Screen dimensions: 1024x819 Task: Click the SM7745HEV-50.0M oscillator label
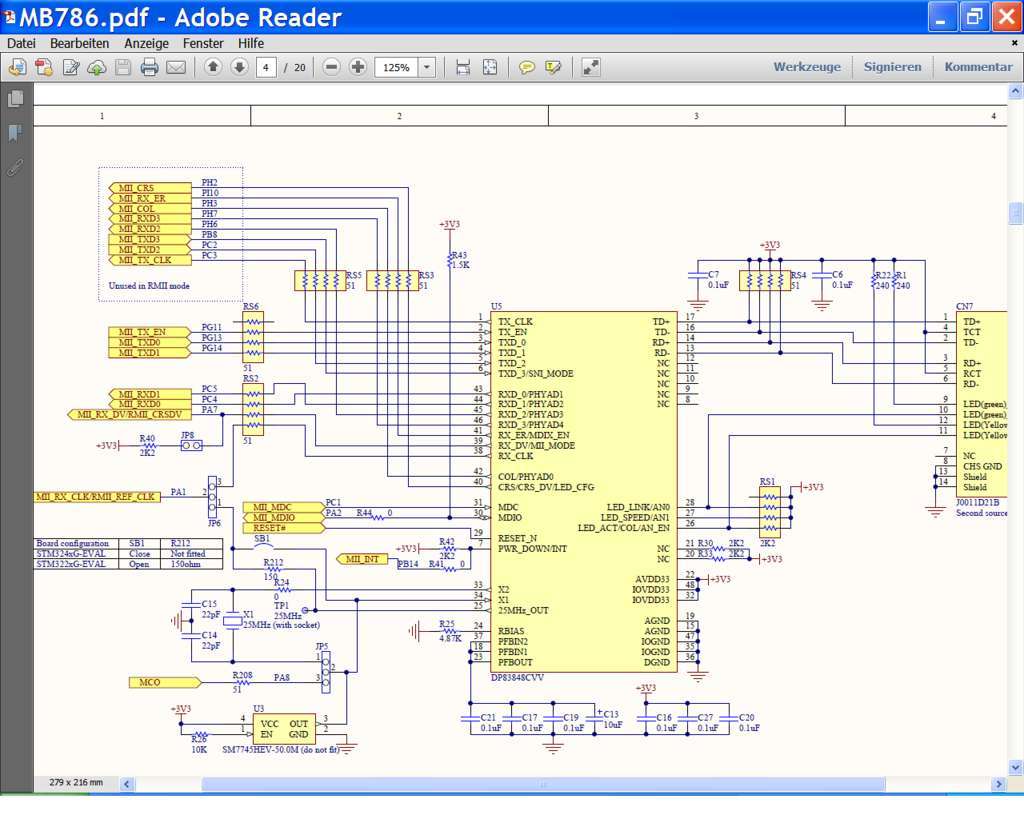(280, 750)
